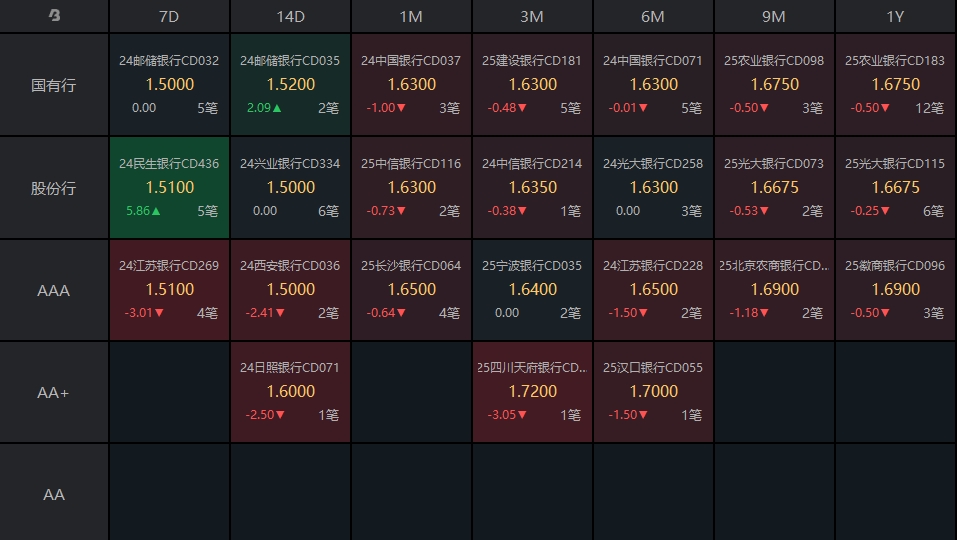Open the 24西安银行CD036 cell

tap(291, 290)
